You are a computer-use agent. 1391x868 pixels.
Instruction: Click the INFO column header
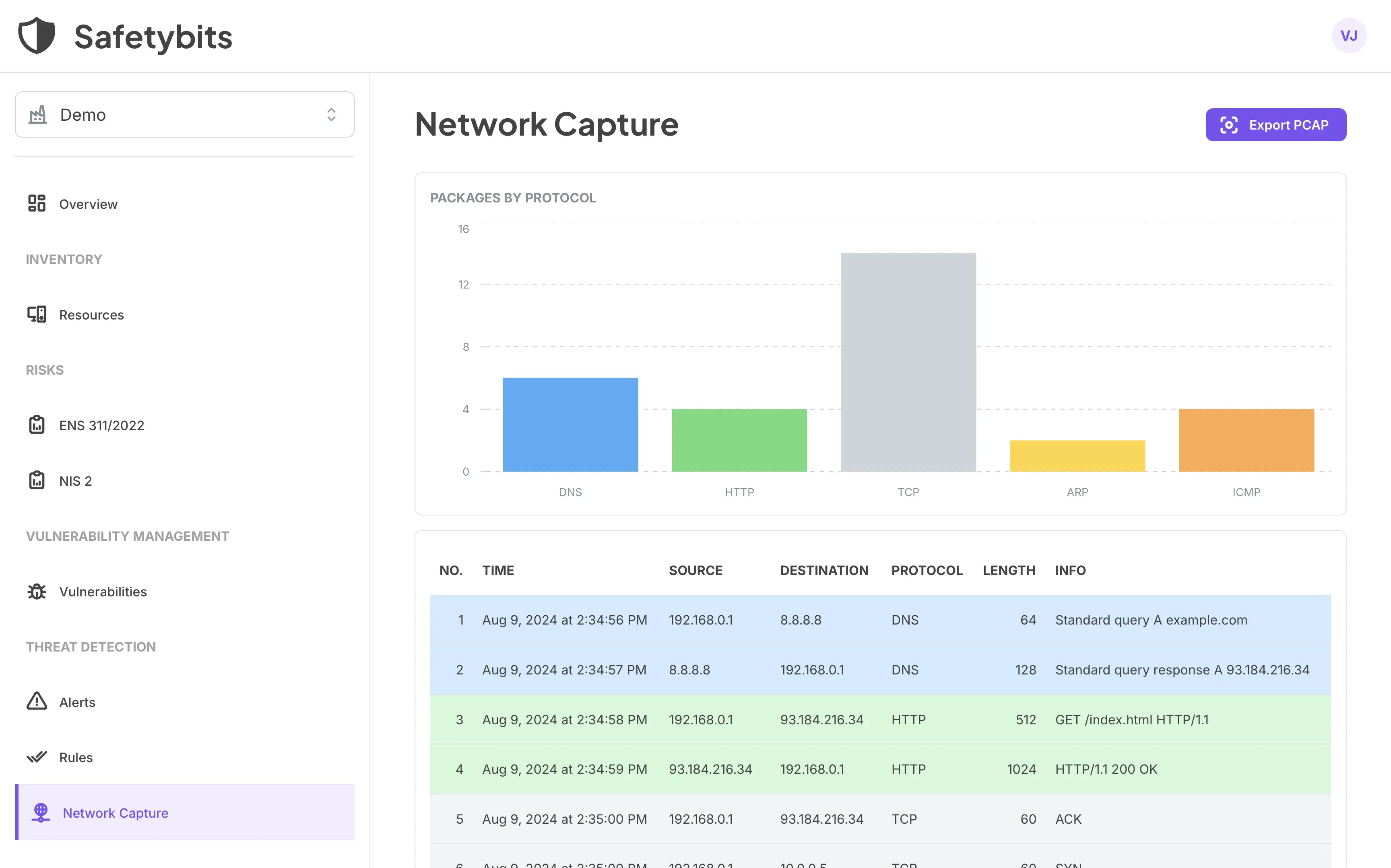tap(1070, 571)
